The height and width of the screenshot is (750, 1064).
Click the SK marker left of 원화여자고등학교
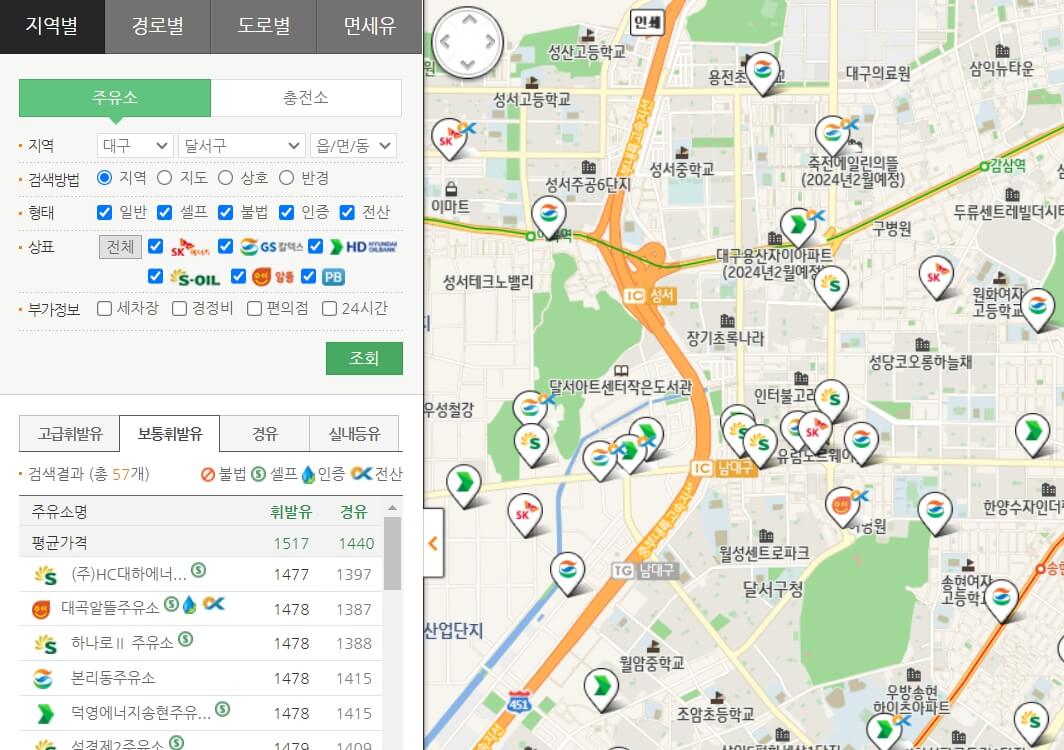click(936, 276)
